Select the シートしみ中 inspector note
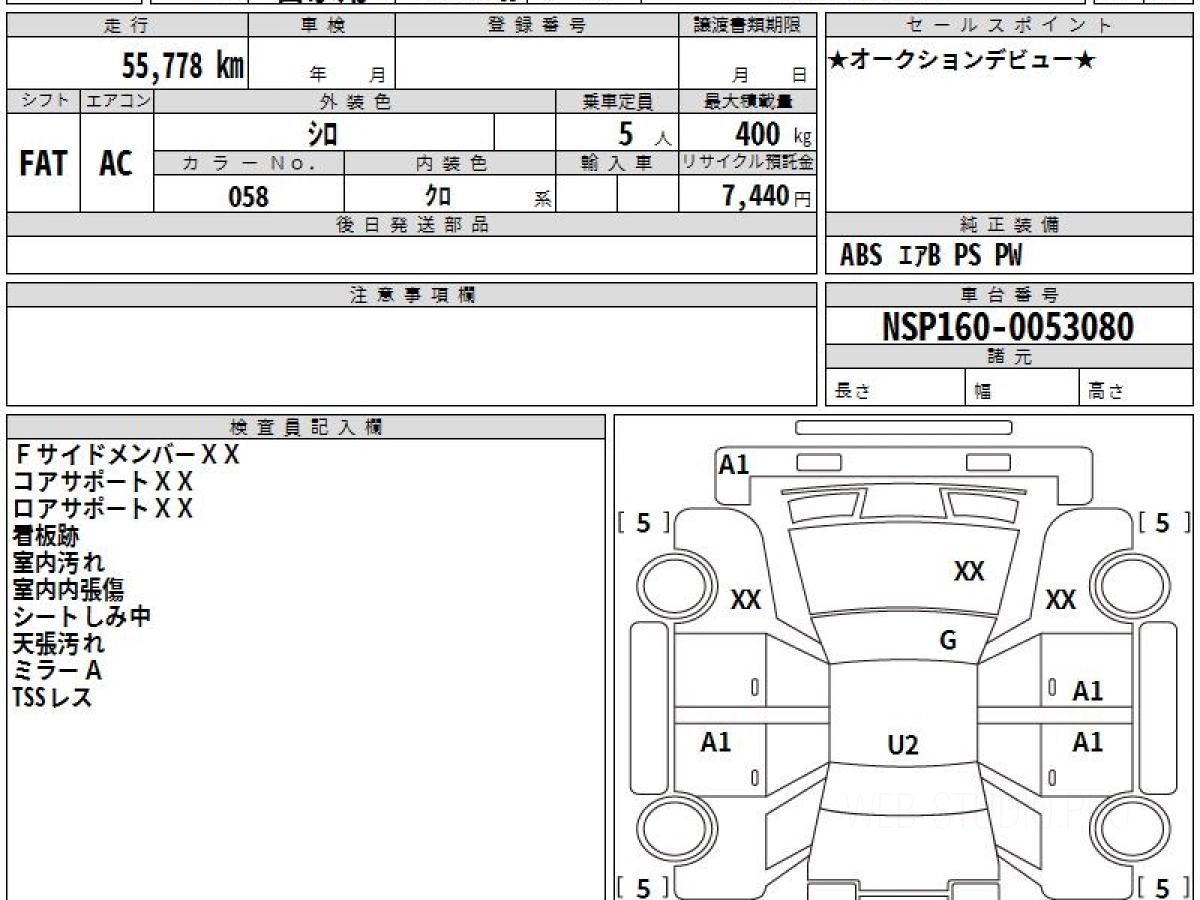1200x900 pixels. tap(82, 617)
